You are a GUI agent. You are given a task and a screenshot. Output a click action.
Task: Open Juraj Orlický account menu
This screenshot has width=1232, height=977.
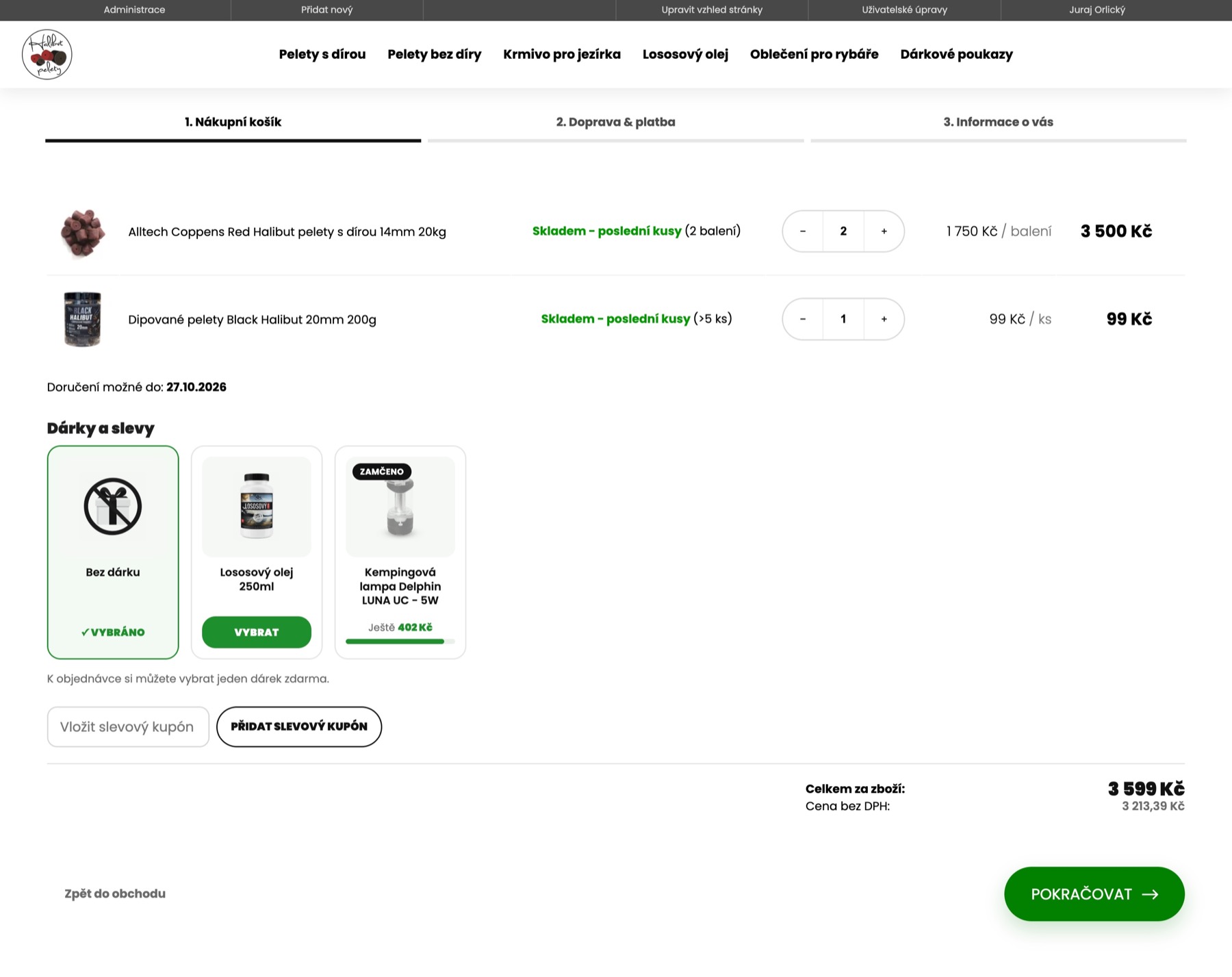point(1097,10)
